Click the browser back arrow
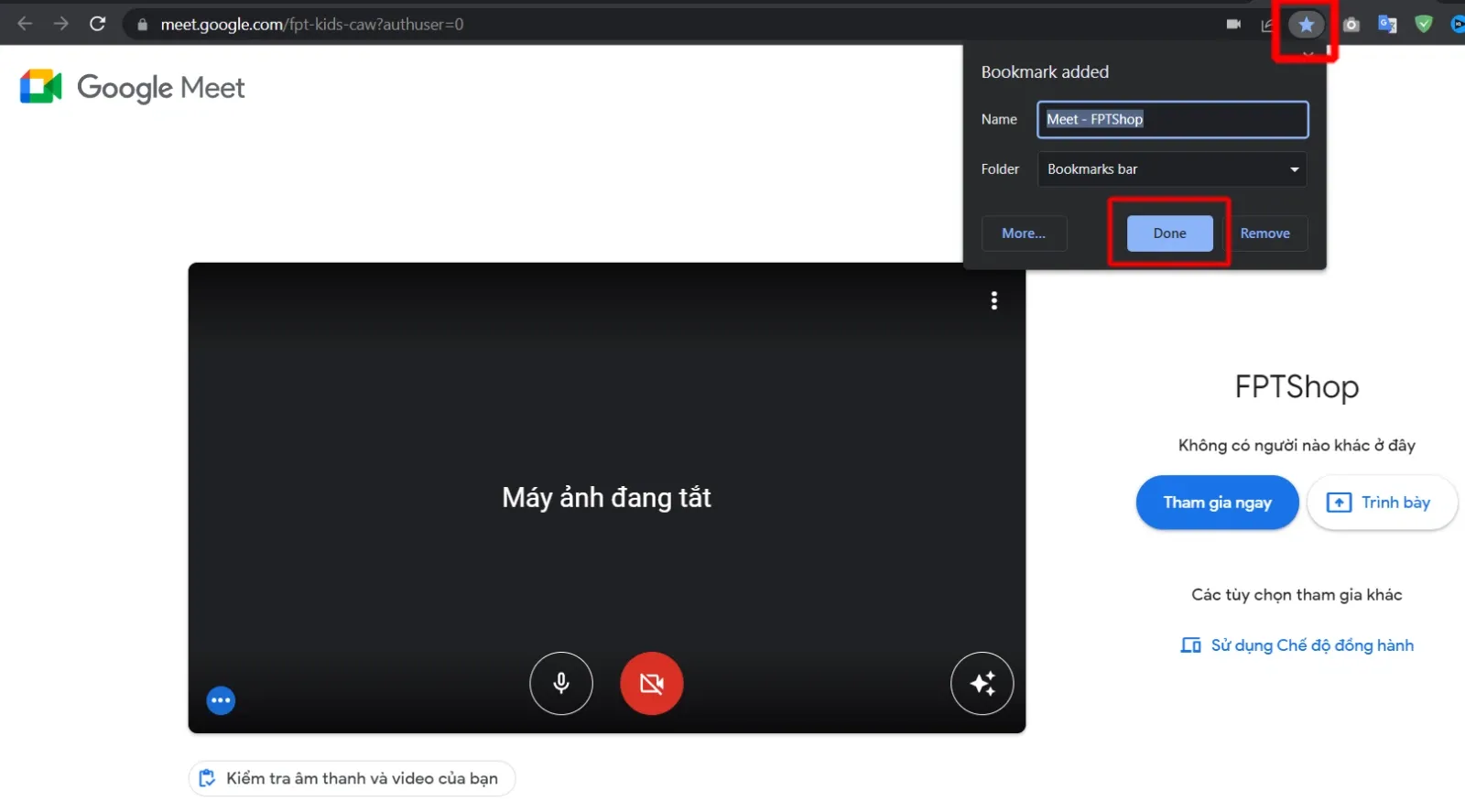 pos(25,24)
